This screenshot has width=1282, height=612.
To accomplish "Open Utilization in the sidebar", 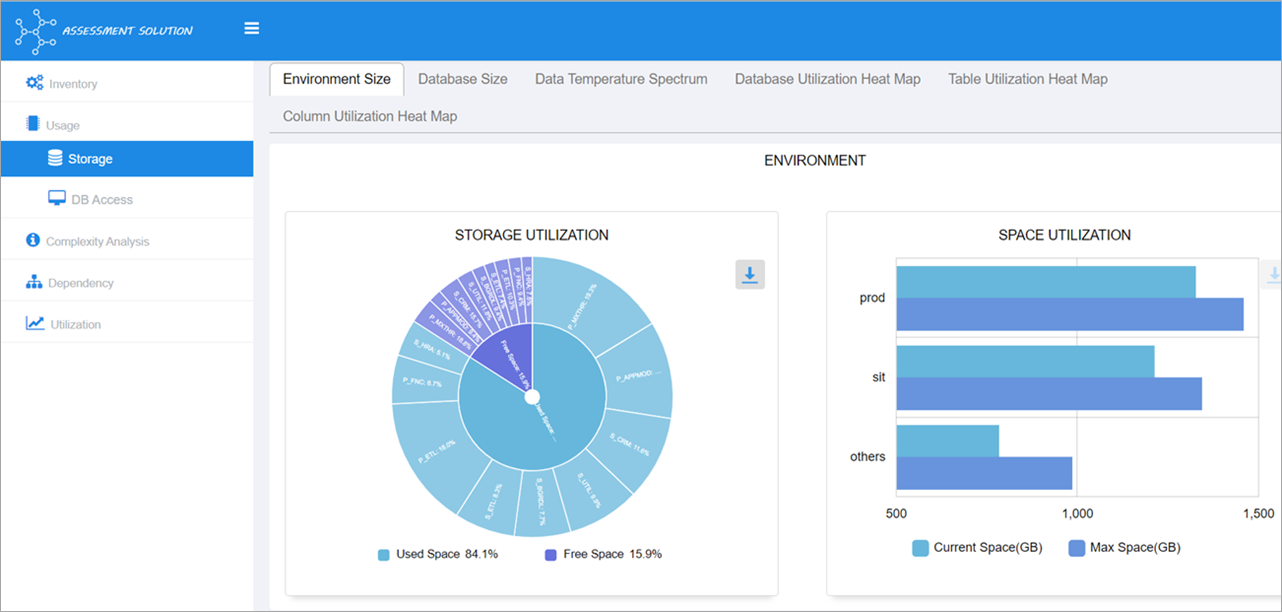I will click(x=127, y=324).
